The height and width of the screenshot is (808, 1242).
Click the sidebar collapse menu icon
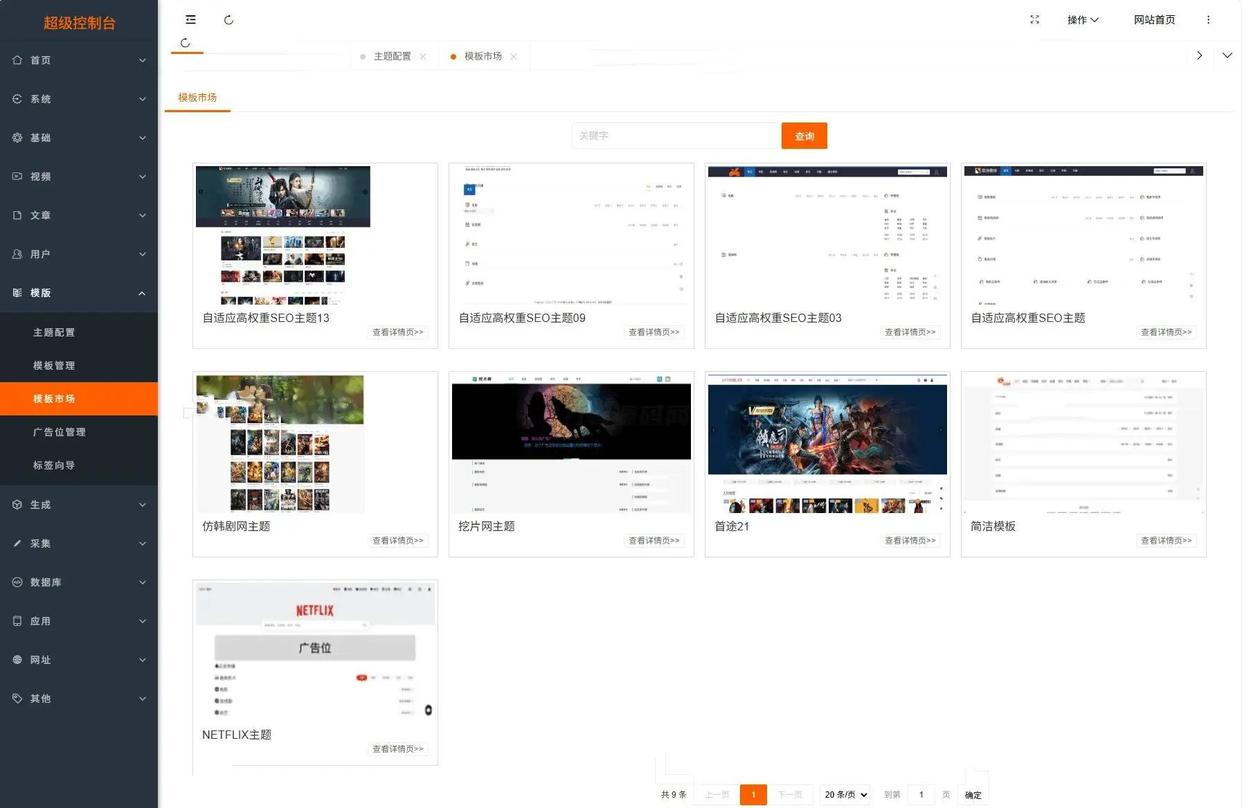[190, 20]
